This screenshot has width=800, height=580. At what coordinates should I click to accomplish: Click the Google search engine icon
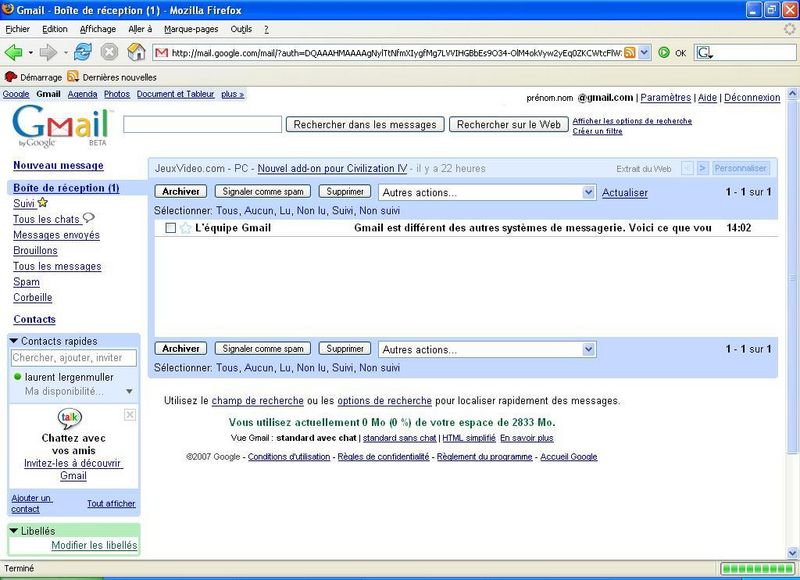point(705,53)
